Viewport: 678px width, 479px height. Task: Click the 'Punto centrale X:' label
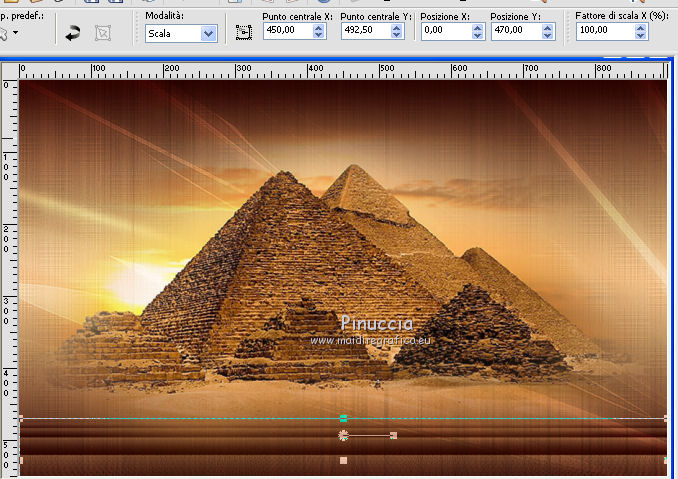point(297,16)
